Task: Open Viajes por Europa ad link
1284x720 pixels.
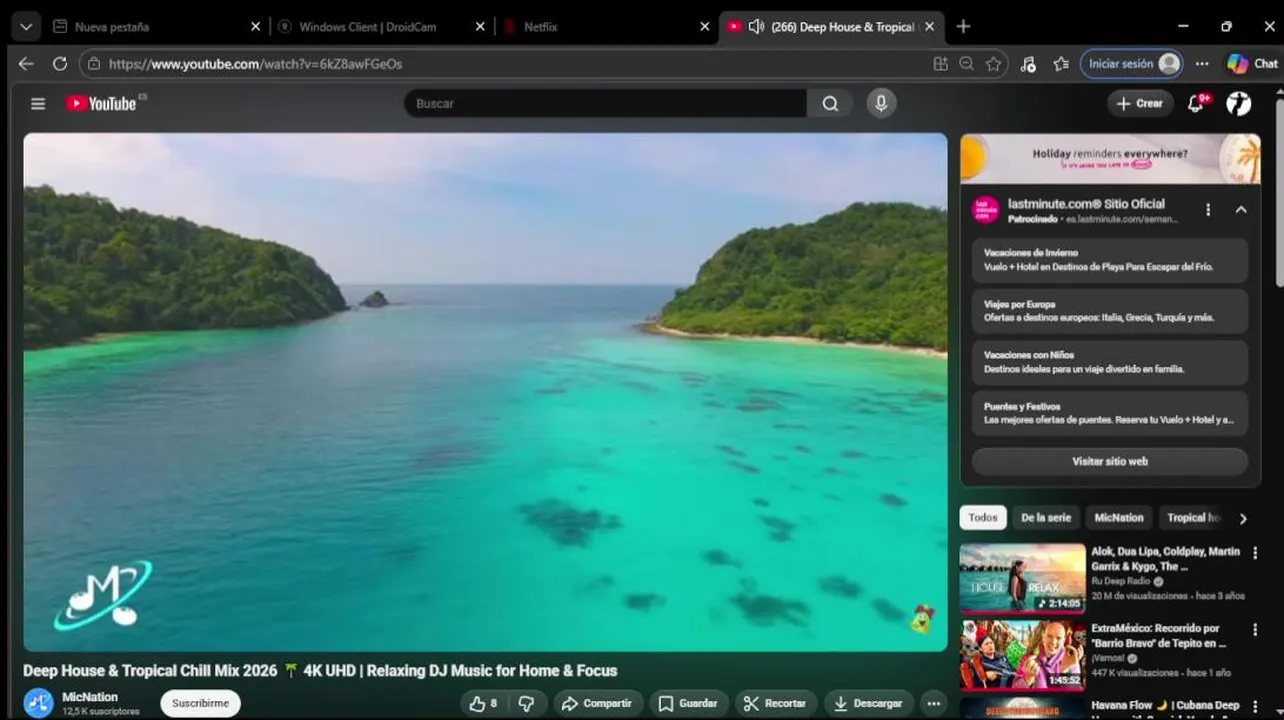Action: (x=1110, y=311)
